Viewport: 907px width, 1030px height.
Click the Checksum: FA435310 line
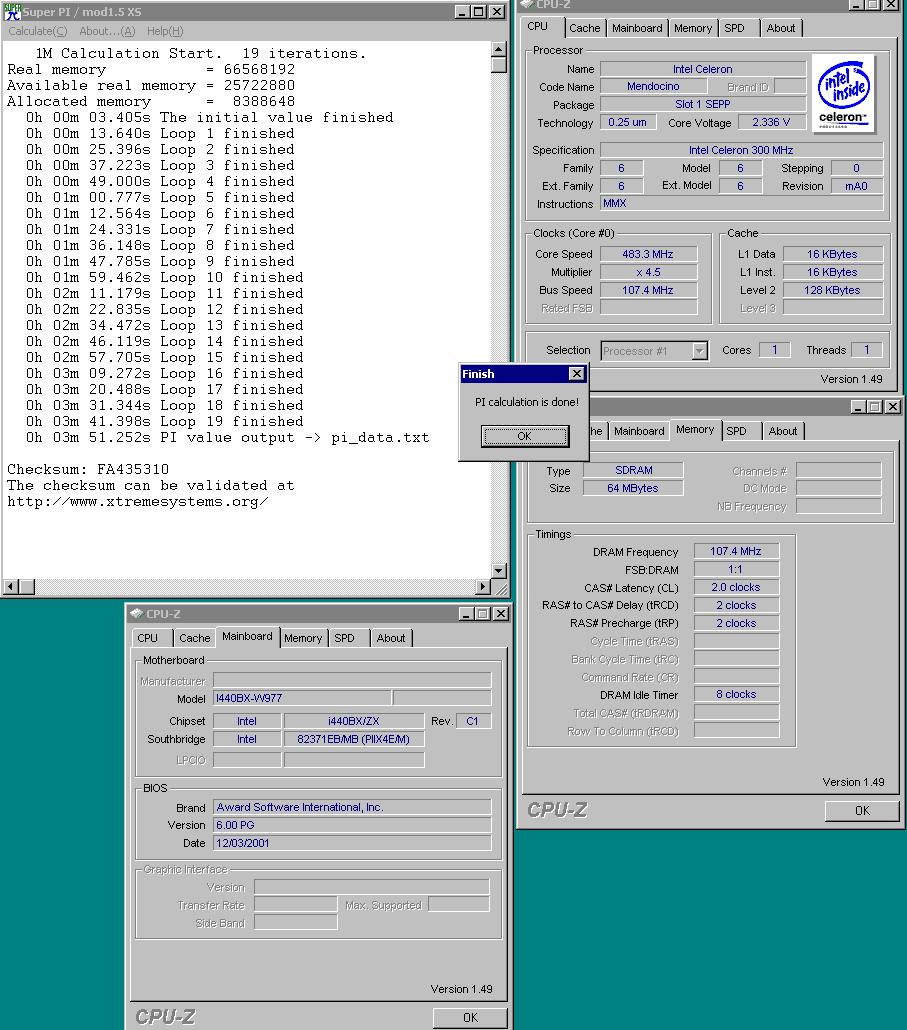pos(88,470)
